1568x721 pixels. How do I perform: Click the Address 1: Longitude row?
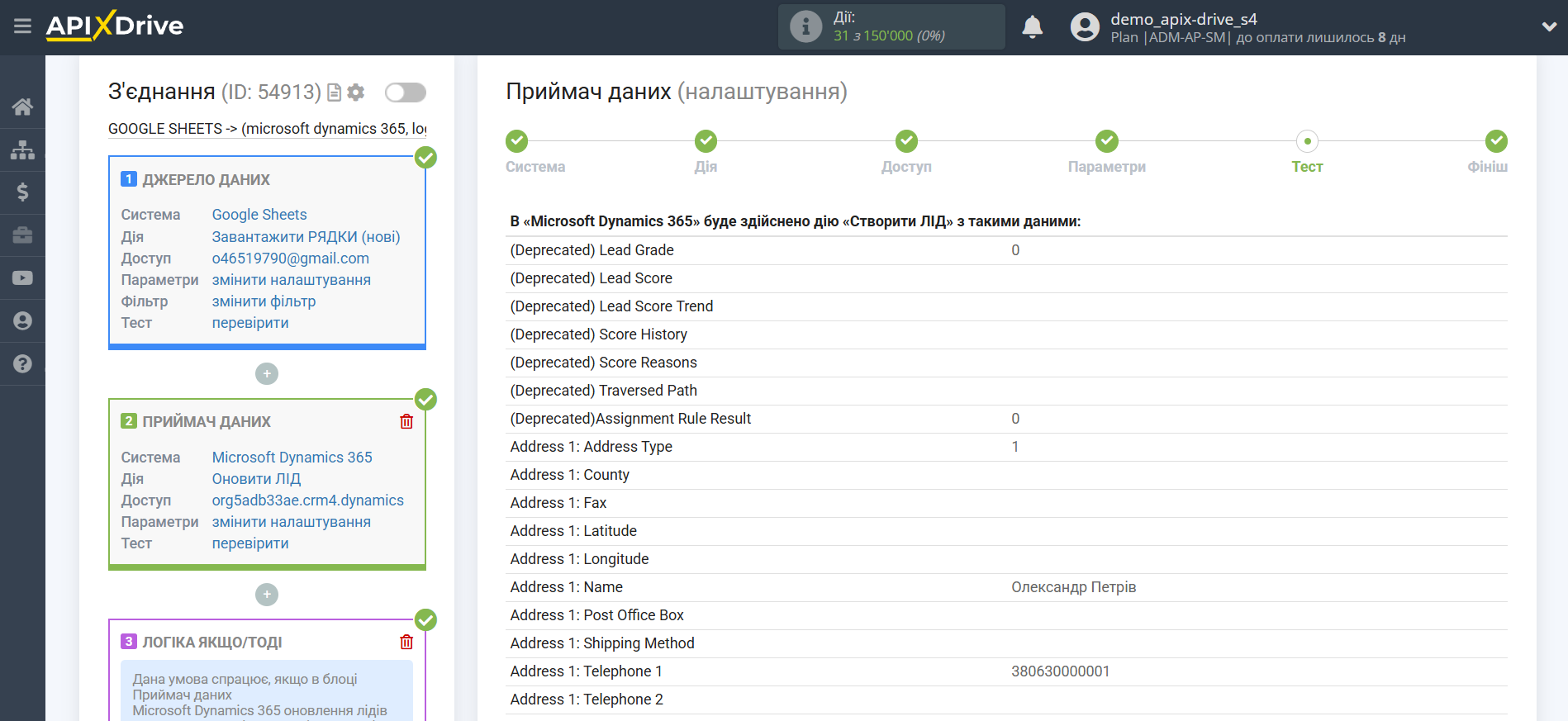1006,559
